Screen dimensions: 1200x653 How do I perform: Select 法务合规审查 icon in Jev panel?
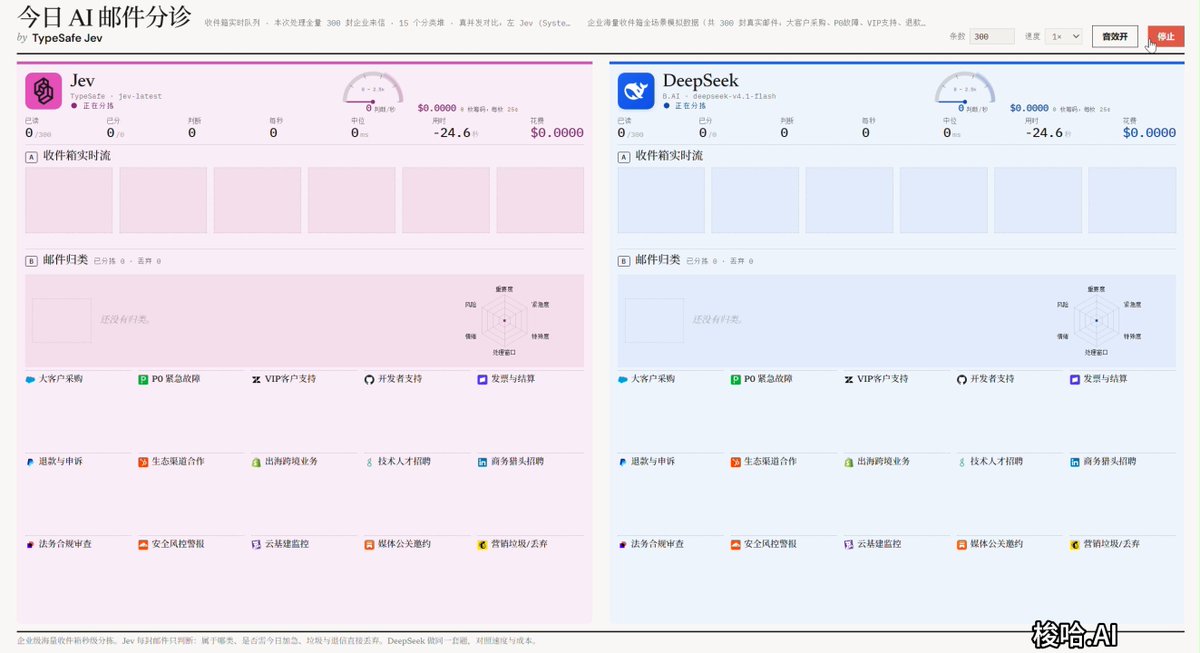click(31, 544)
